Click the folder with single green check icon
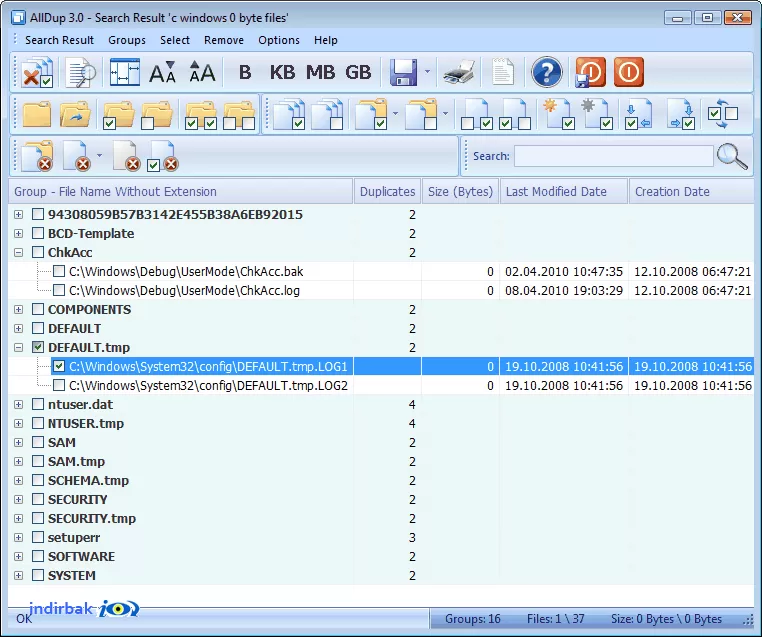Image resolution: width=762 pixels, height=637 pixels. pos(118,114)
